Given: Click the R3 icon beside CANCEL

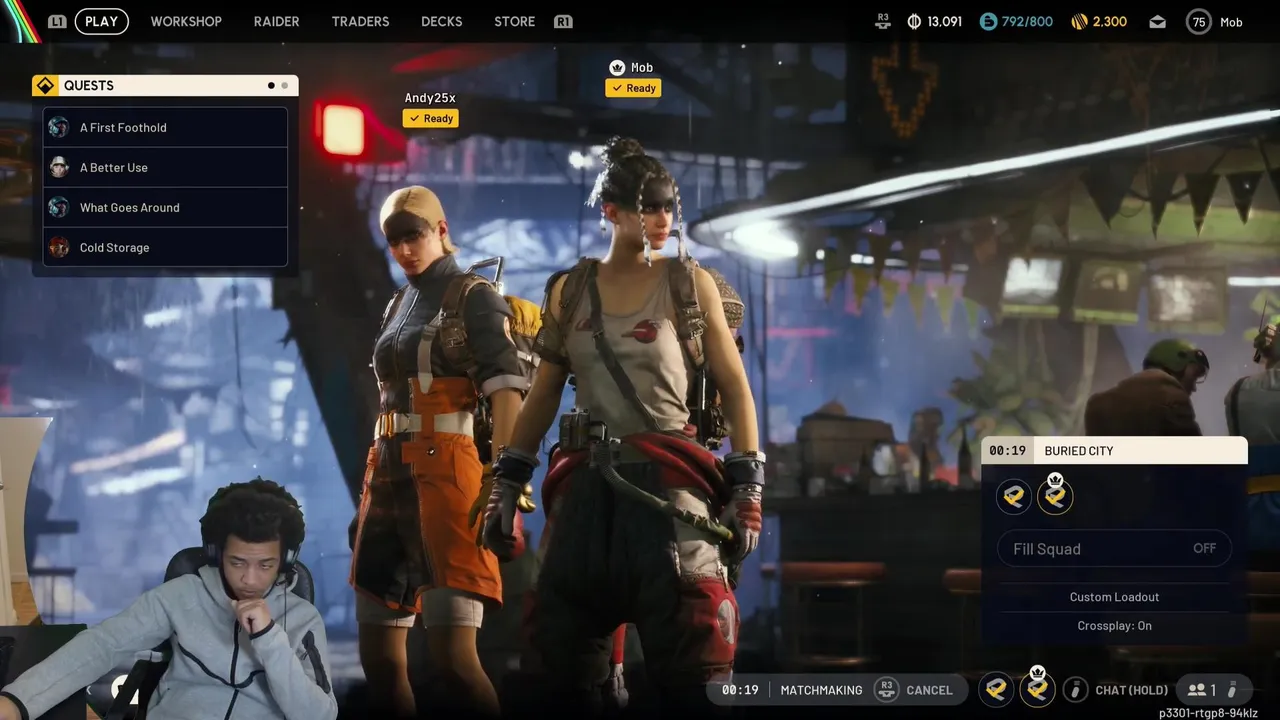Looking at the screenshot, I should click(886, 689).
